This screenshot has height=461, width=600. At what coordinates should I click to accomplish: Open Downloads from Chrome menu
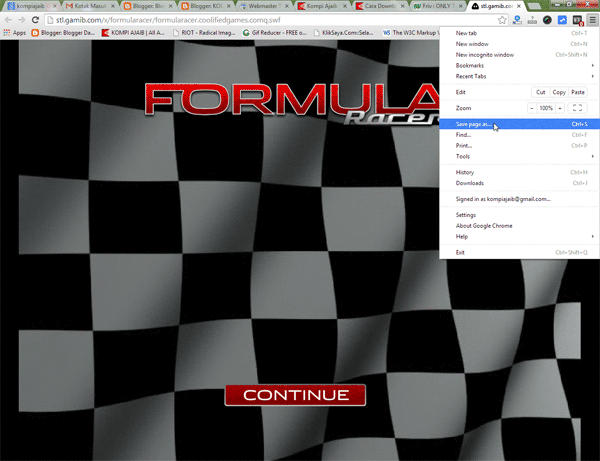pos(519,183)
